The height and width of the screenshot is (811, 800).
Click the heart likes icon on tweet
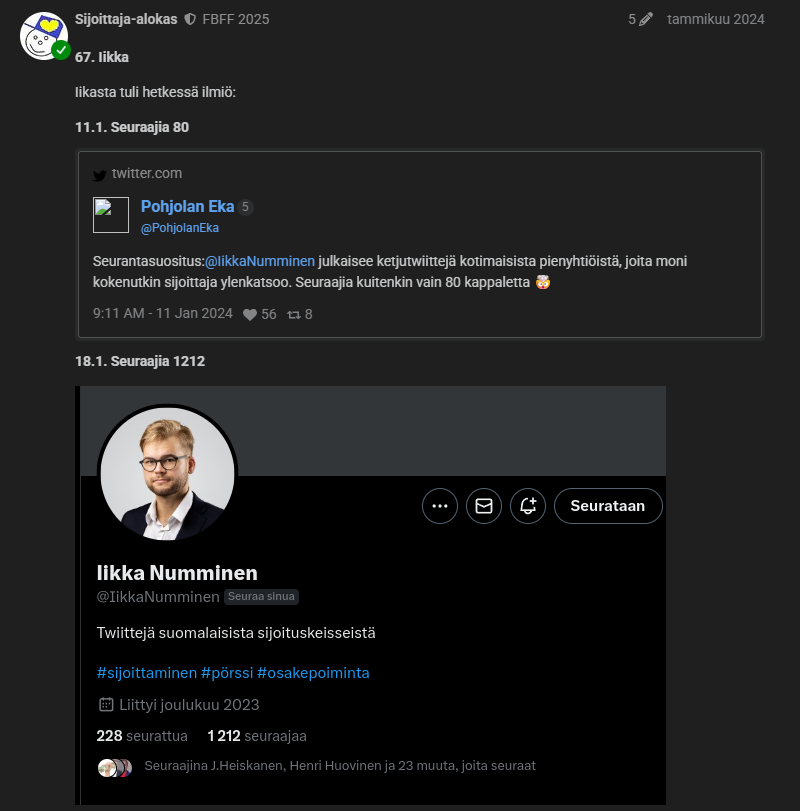click(250, 314)
